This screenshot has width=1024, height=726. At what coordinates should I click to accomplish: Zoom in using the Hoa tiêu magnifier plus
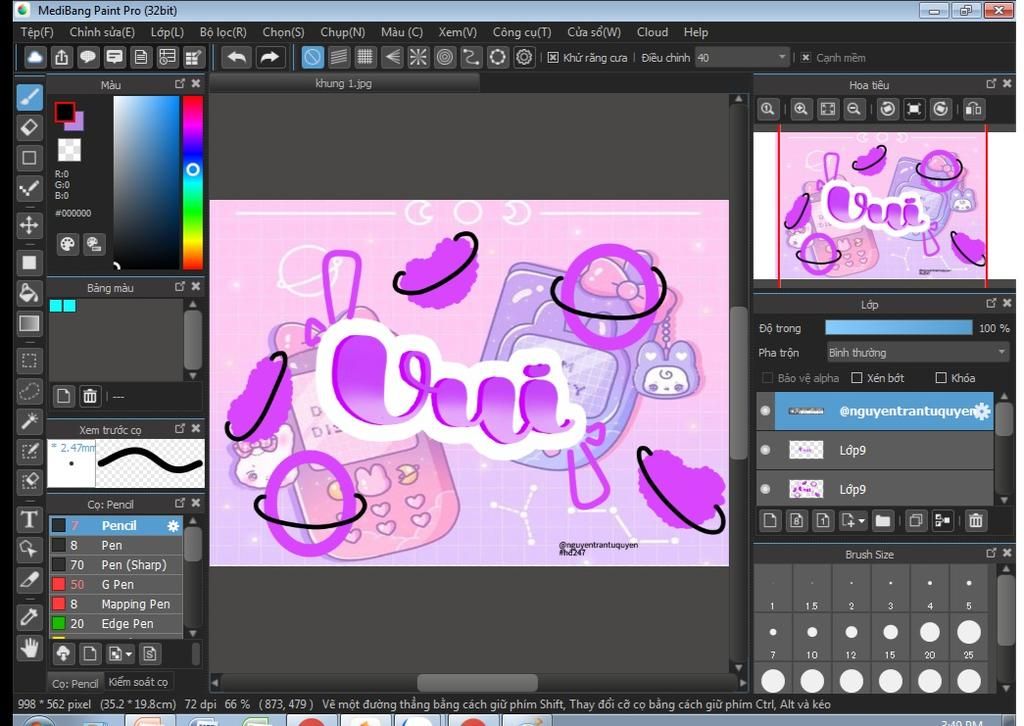(x=801, y=109)
